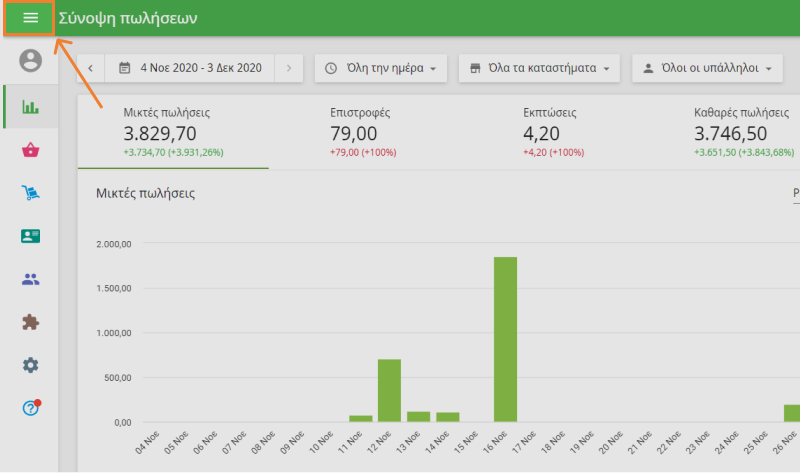Open the user account profile icon
Screen dimensions: 800x473
pyautogui.click(x=31, y=61)
